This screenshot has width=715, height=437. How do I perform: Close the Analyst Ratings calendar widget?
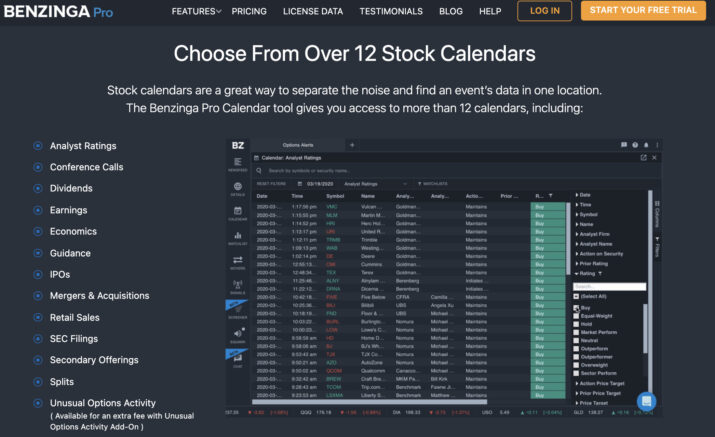[654, 158]
